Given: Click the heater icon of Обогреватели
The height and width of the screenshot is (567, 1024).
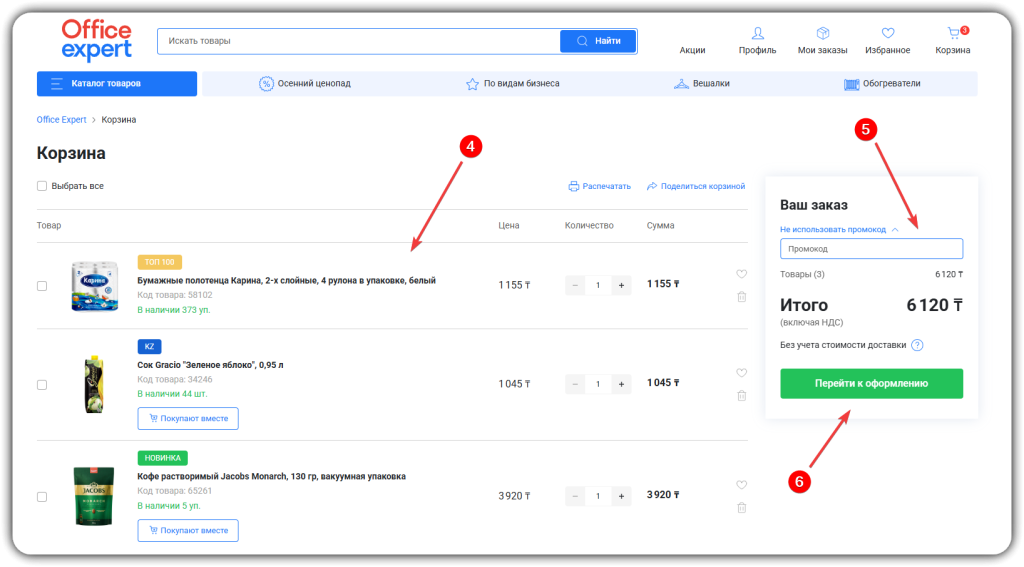Looking at the screenshot, I should click(x=852, y=84).
